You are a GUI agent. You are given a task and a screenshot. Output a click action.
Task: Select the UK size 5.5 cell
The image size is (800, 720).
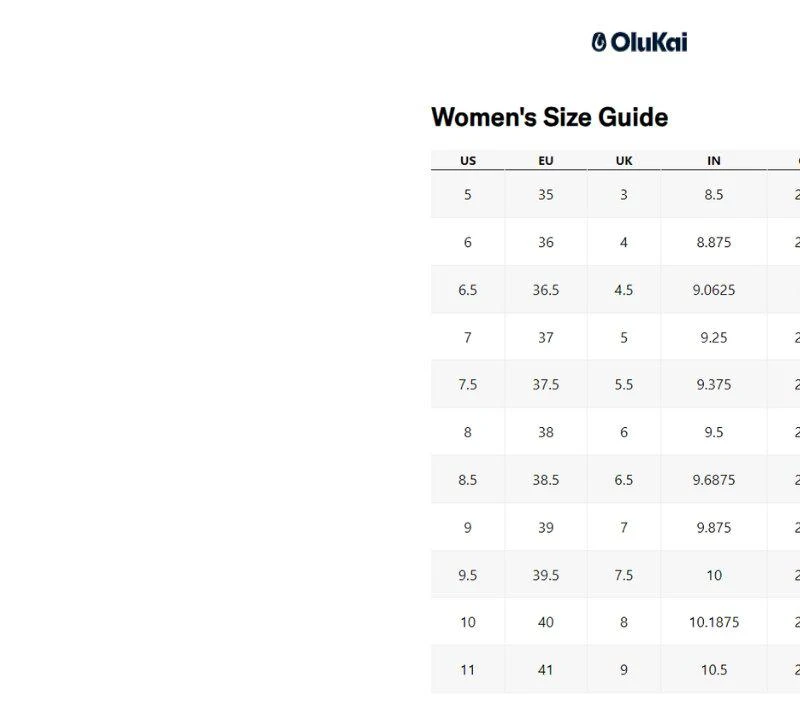tap(624, 385)
